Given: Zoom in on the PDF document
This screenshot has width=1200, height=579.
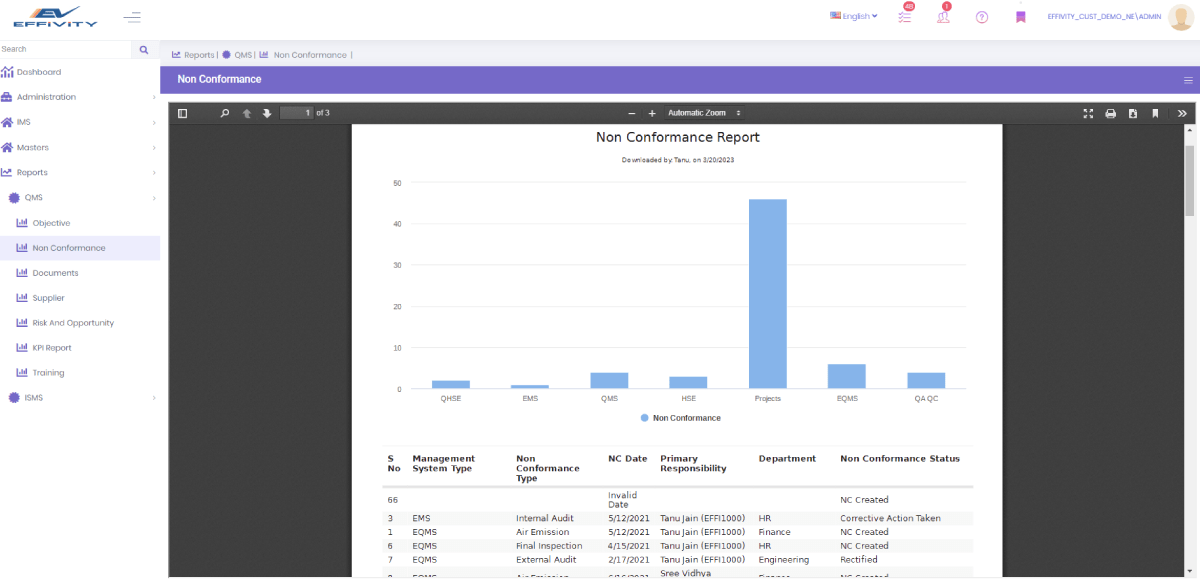Looking at the screenshot, I should tap(650, 113).
